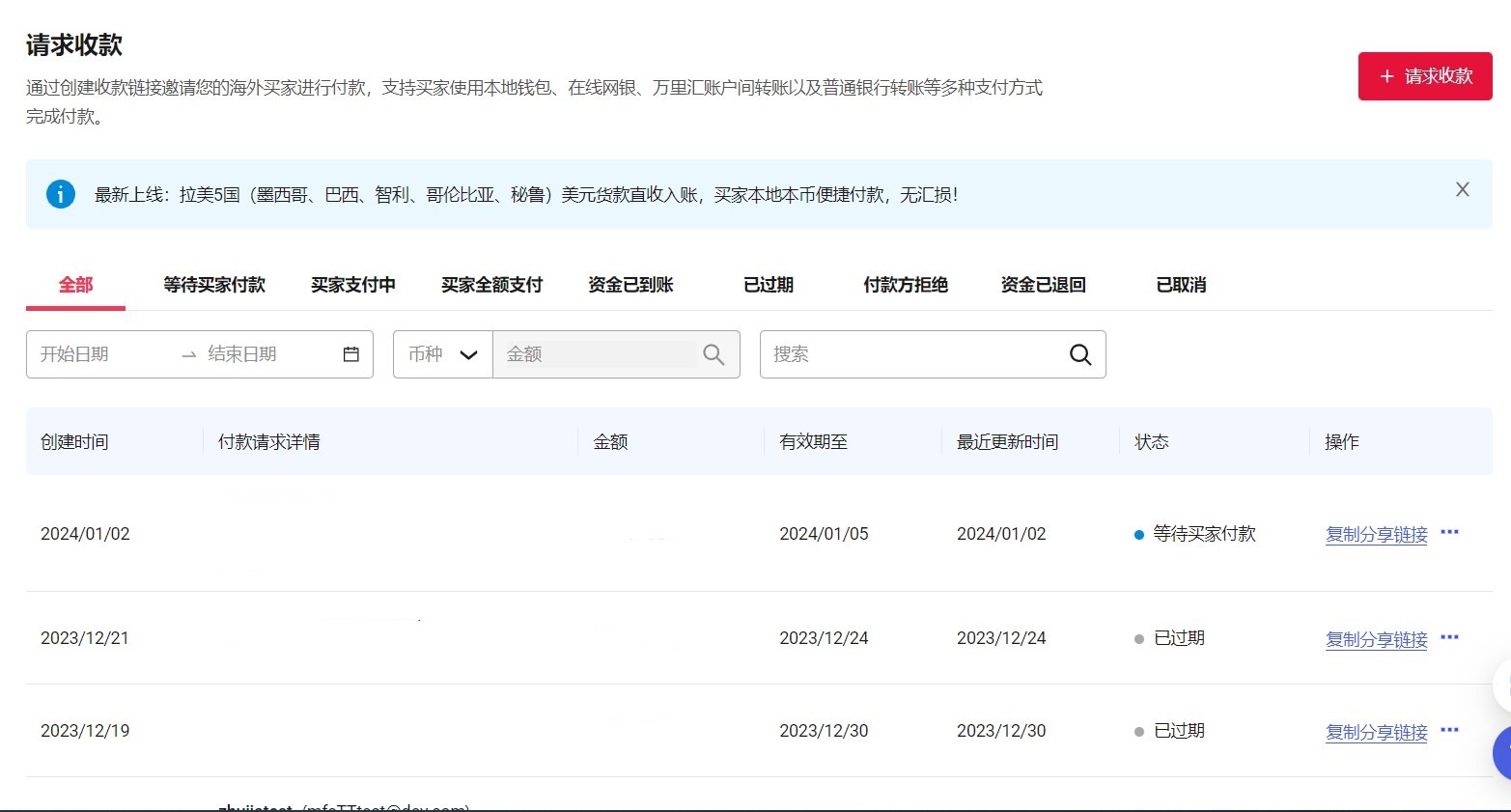The width and height of the screenshot is (1511, 812).
Task: Expand the 币种 currency dropdown
Action: pyautogui.click(x=443, y=354)
